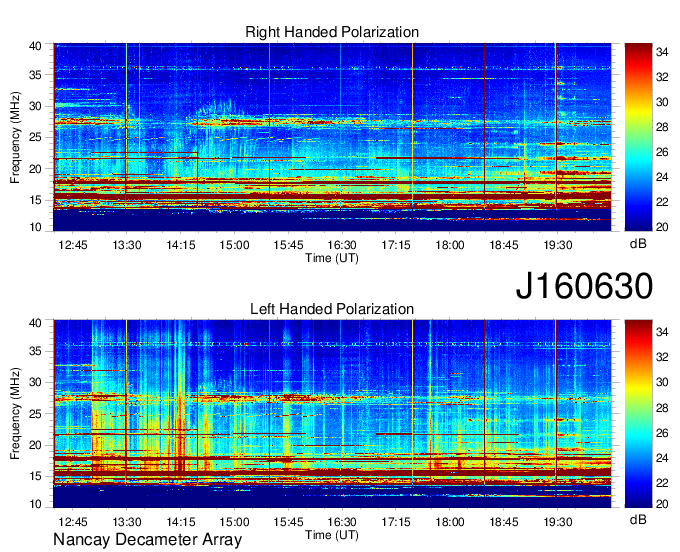Click the bottom plot's Time (UT) axis label

[332, 535]
